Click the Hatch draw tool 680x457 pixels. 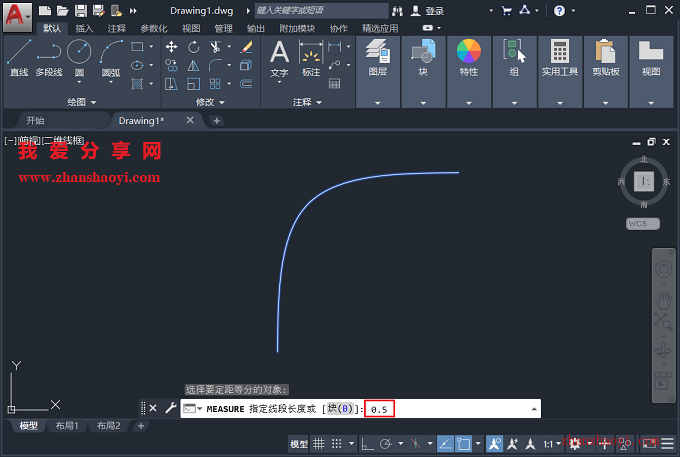(x=137, y=84)
